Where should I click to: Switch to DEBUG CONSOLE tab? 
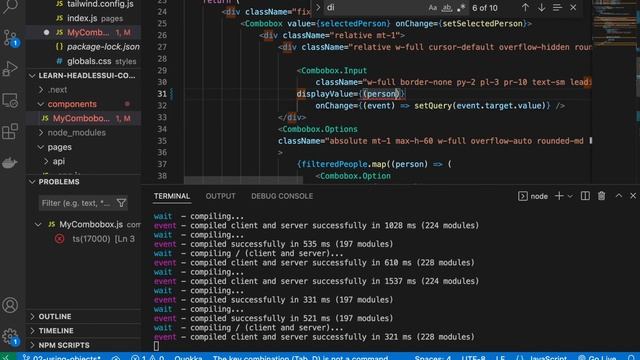[x=282, y=196]
